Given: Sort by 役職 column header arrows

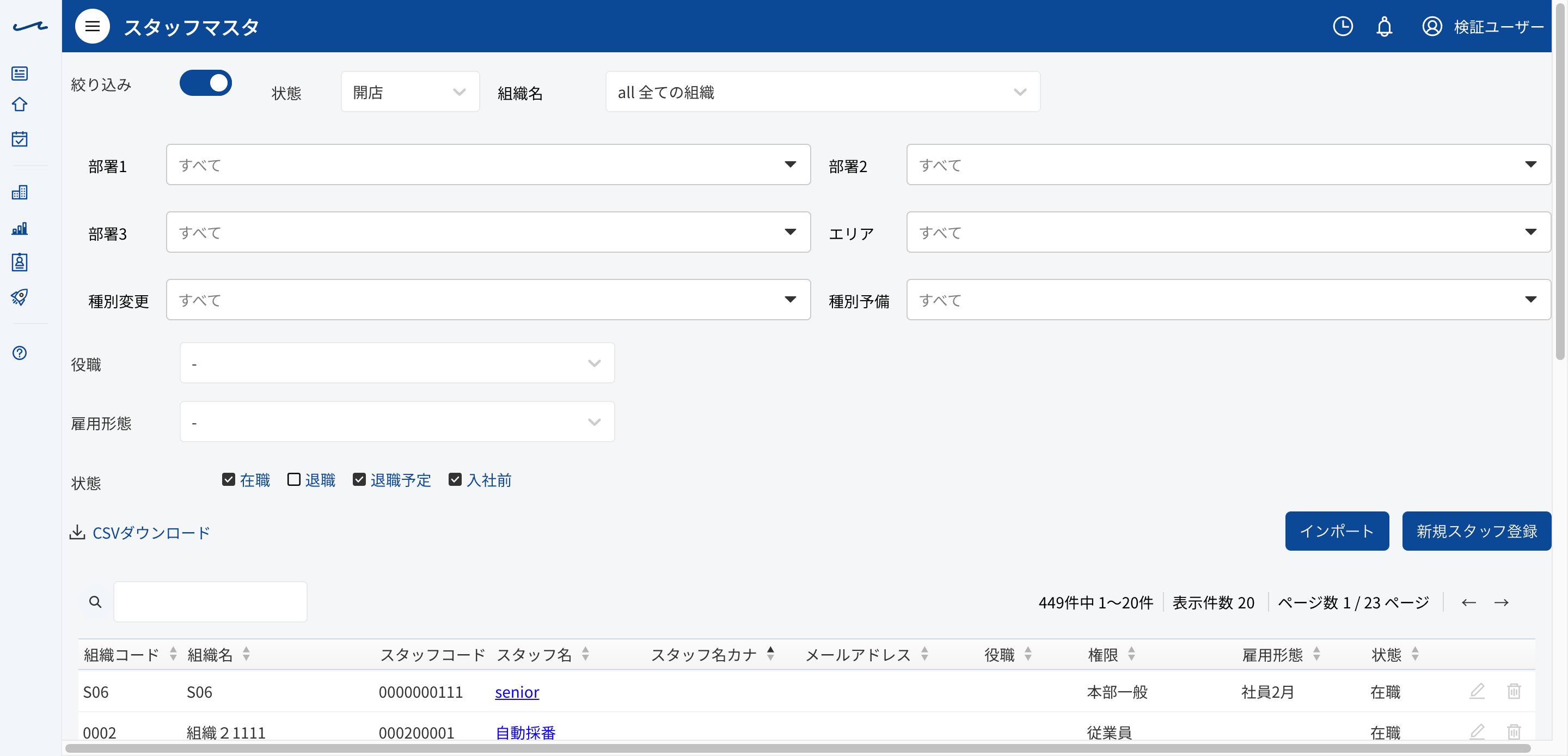Looking at the screenshot, I should [x=1027, y=654].
